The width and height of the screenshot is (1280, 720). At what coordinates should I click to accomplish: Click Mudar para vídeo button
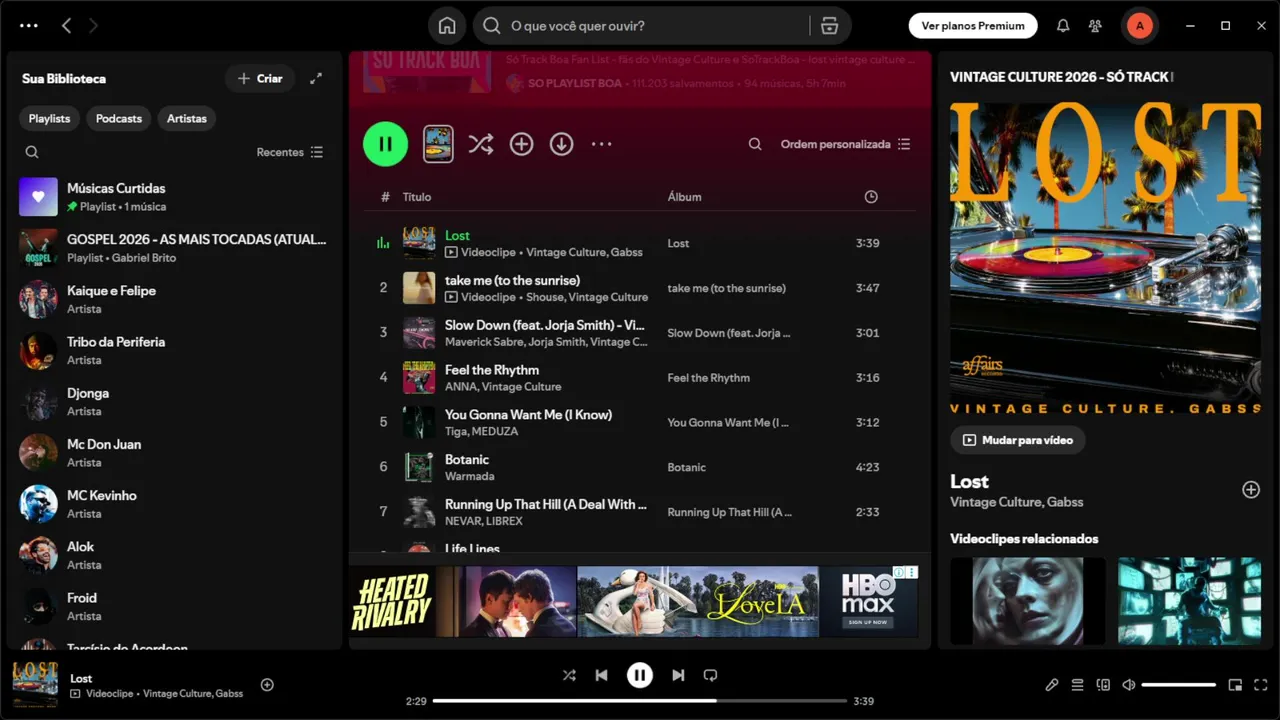click(1017, 440)
